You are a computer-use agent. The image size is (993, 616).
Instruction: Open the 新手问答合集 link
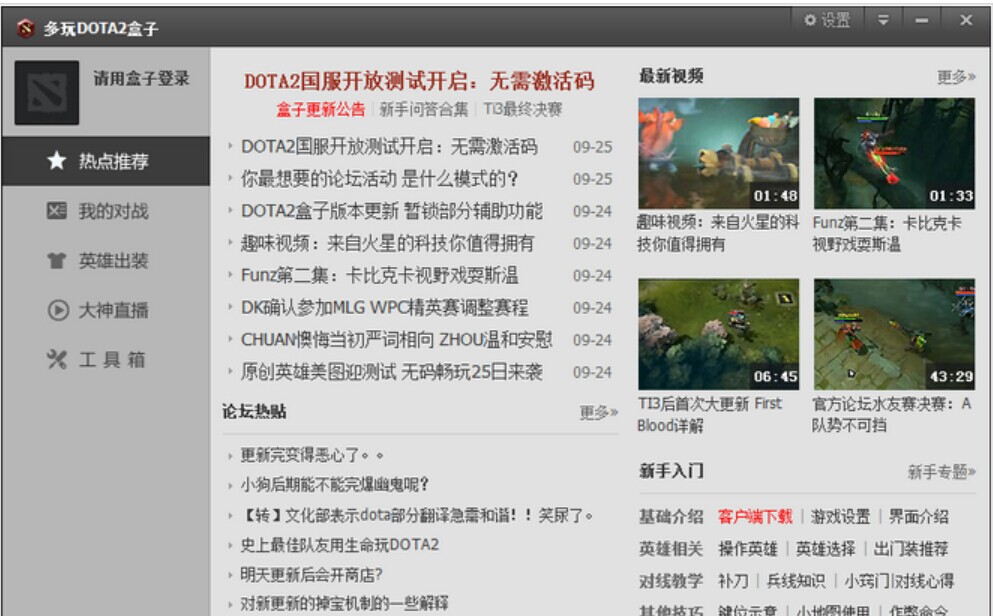(424, 110)
